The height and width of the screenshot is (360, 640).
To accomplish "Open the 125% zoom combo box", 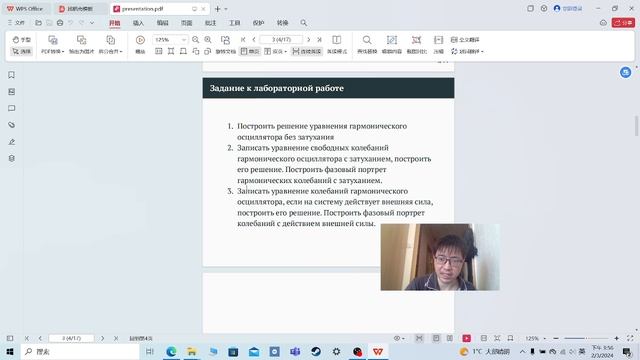I will coord(170,40).
